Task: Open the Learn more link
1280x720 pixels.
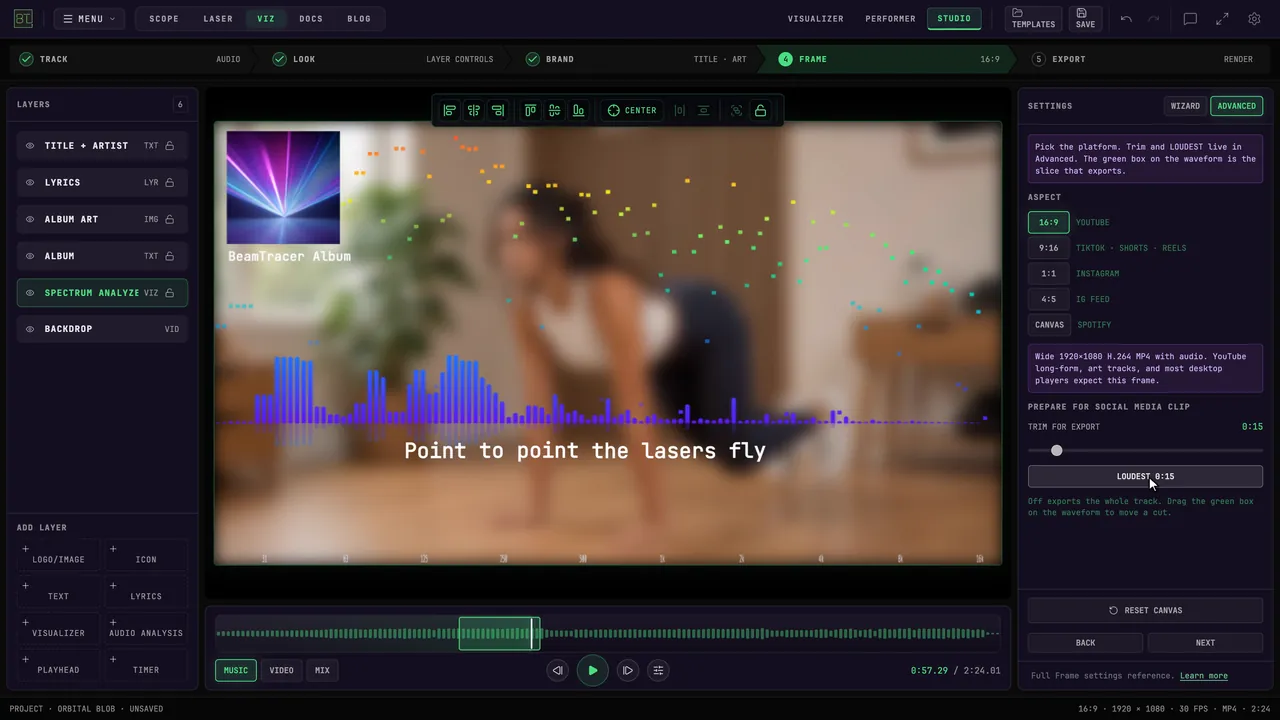Action: tap(1203, 676)
